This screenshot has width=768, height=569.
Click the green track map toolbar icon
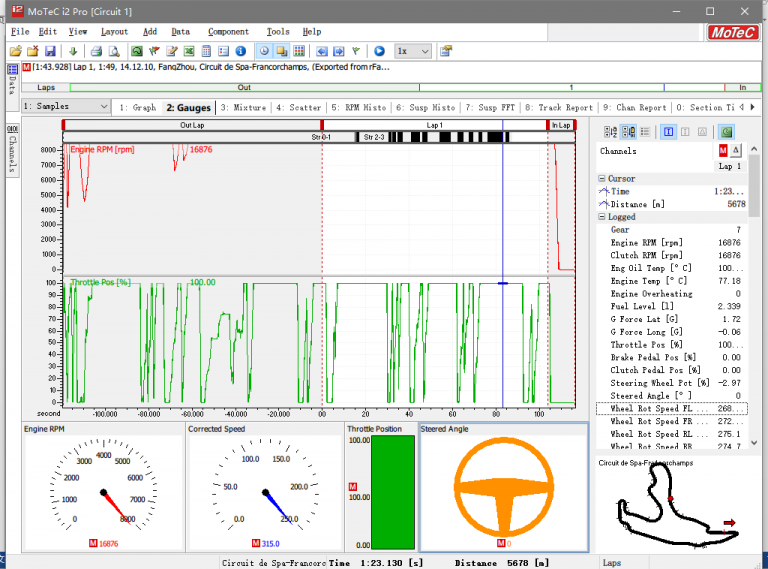(137, 51)
